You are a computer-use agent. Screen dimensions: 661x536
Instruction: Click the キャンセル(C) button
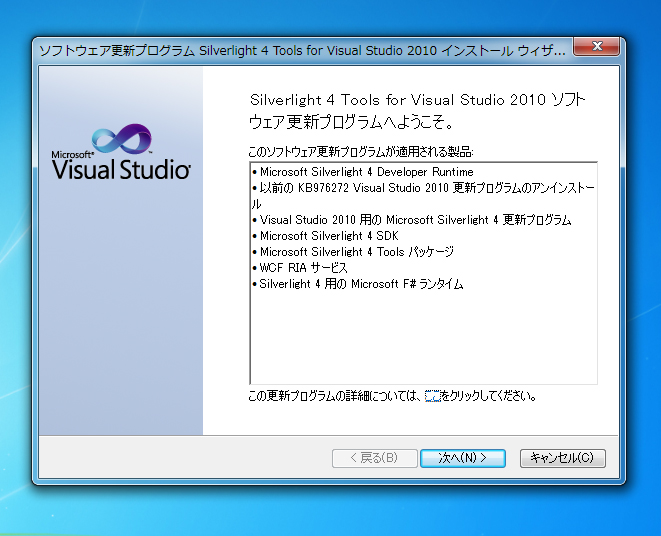(562, 458)
